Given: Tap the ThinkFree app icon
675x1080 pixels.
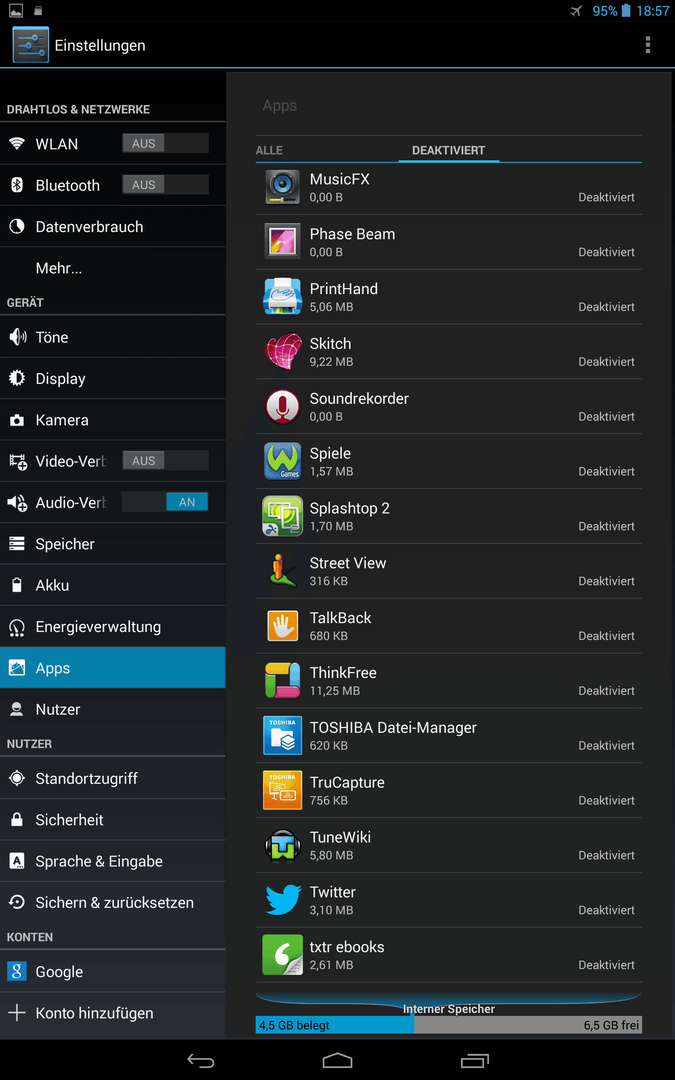Looking at the screenshot, I should pyautogui.click(x=282, y=681).
